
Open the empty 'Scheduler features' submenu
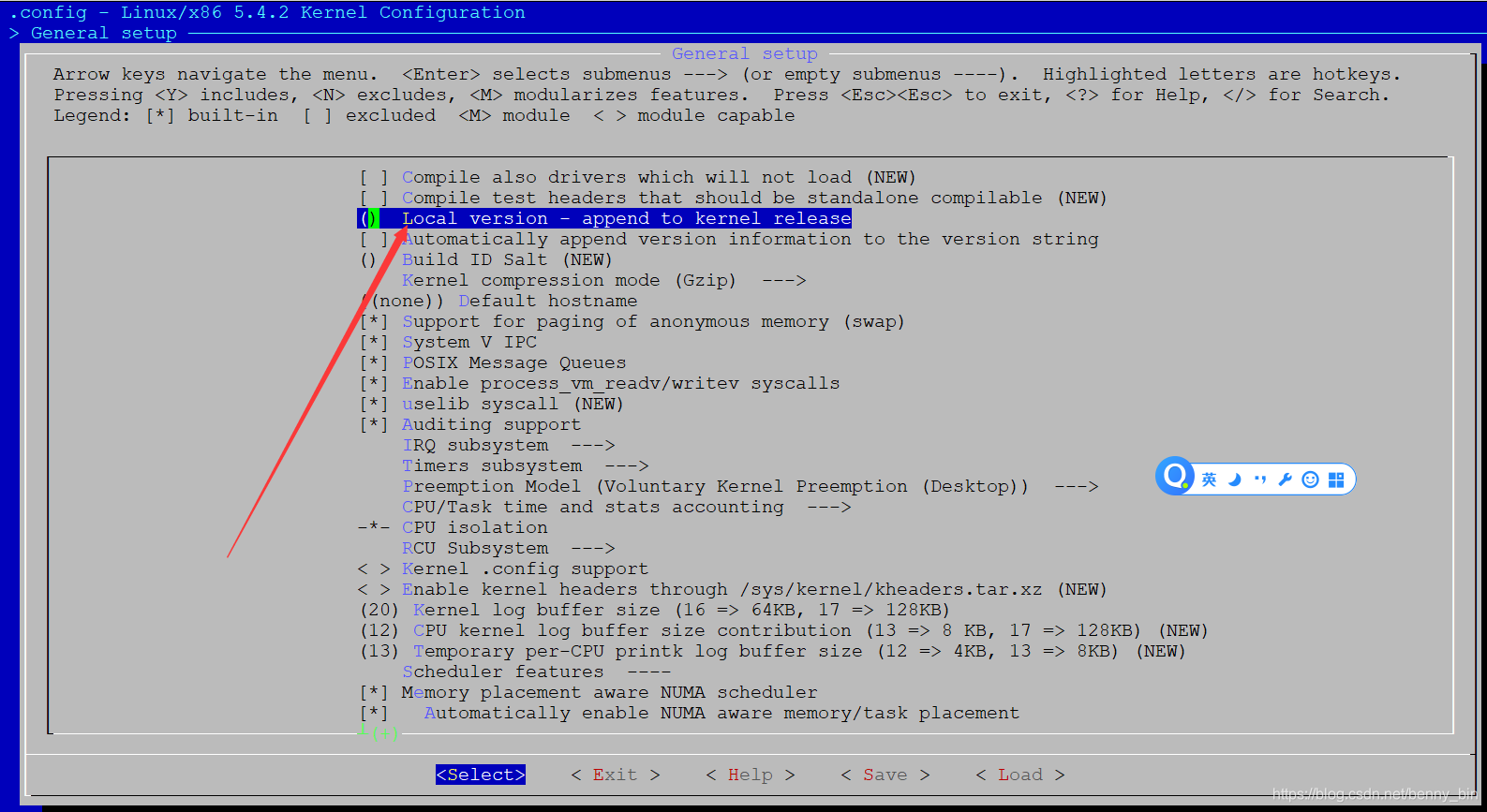pyautogui.click(x=537, y=672)
